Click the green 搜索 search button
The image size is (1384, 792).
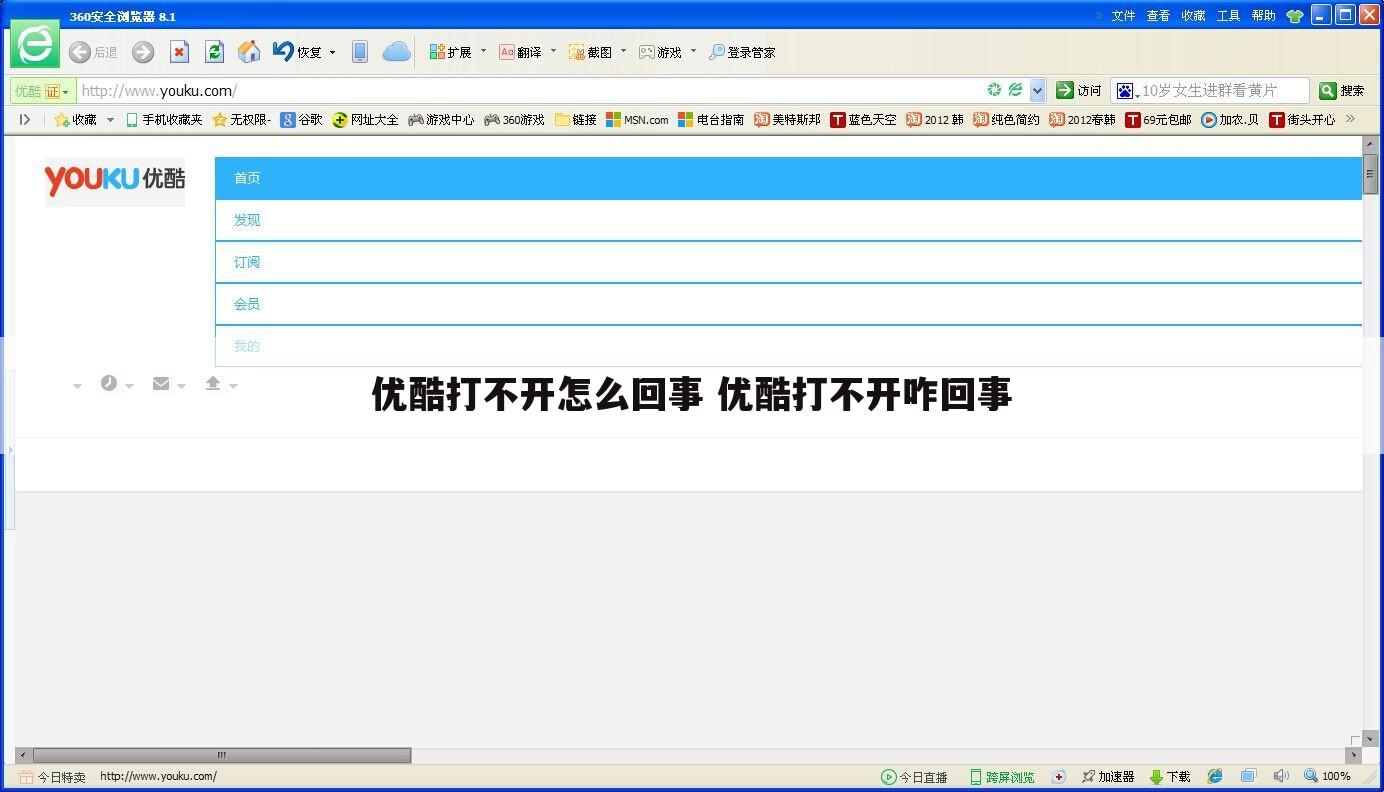1342,91
